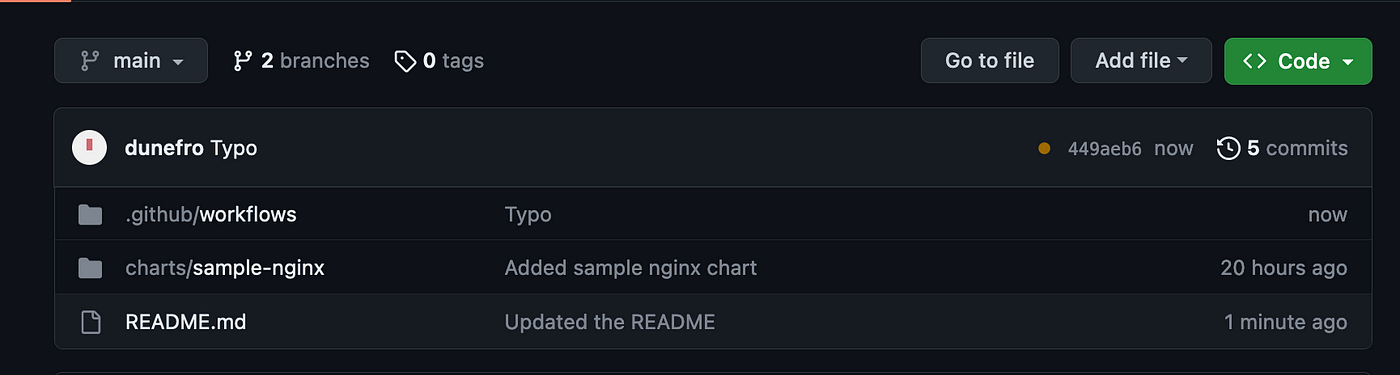Open the README.md file
Screen dimensions: 1400x375
pyautogui.click(x=186, y=322)
